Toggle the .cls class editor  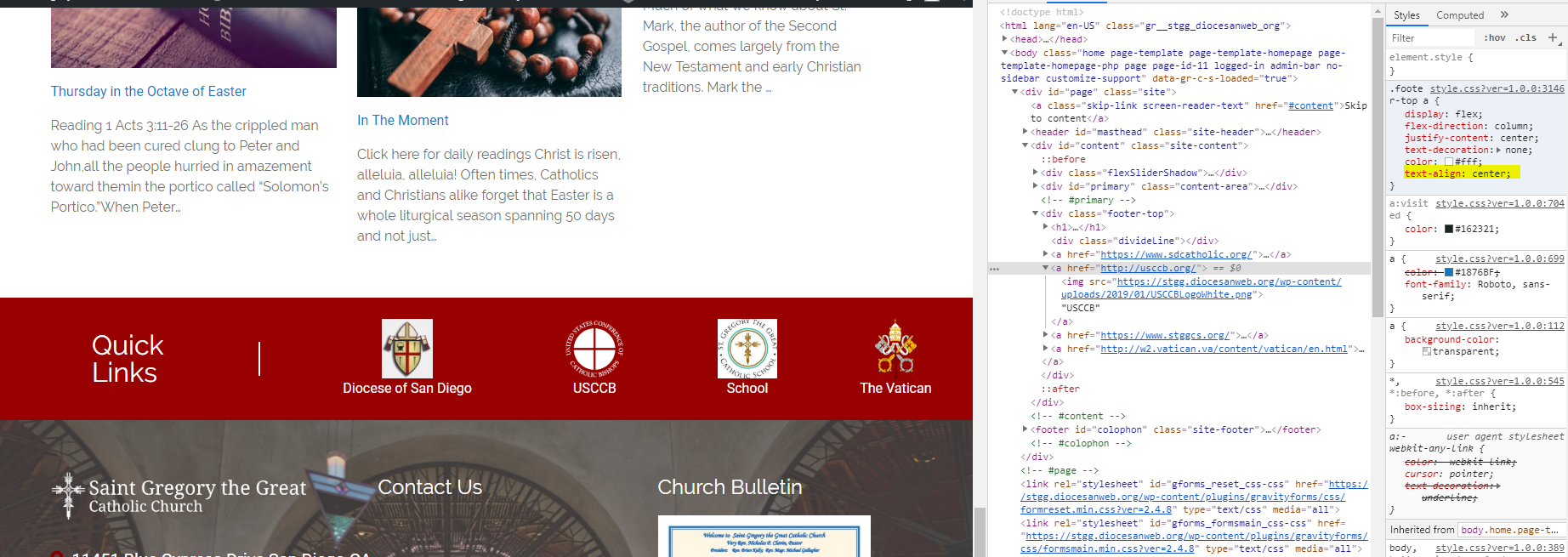point(1527,37)
